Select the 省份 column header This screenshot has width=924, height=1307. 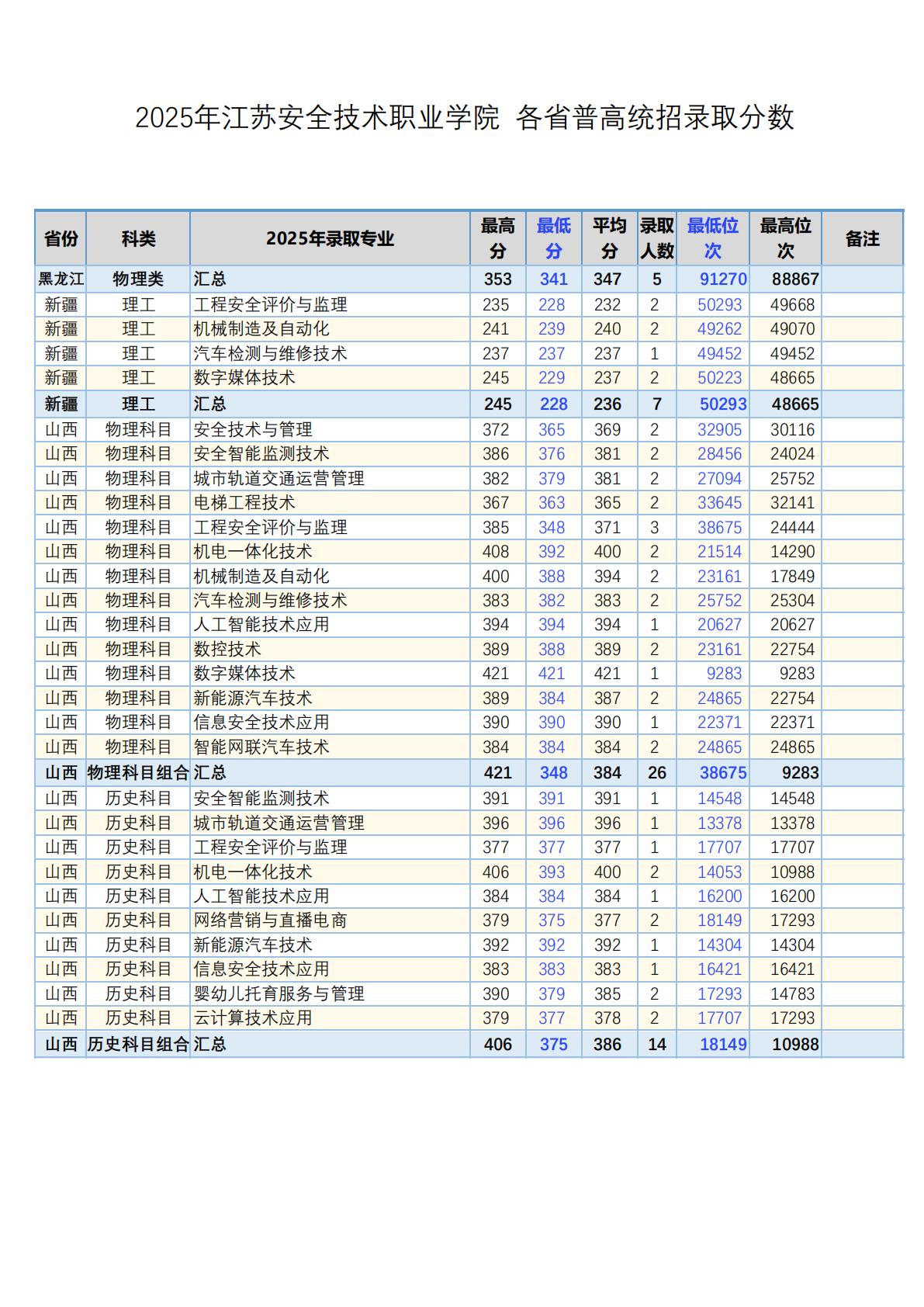(x=61, y=238)
